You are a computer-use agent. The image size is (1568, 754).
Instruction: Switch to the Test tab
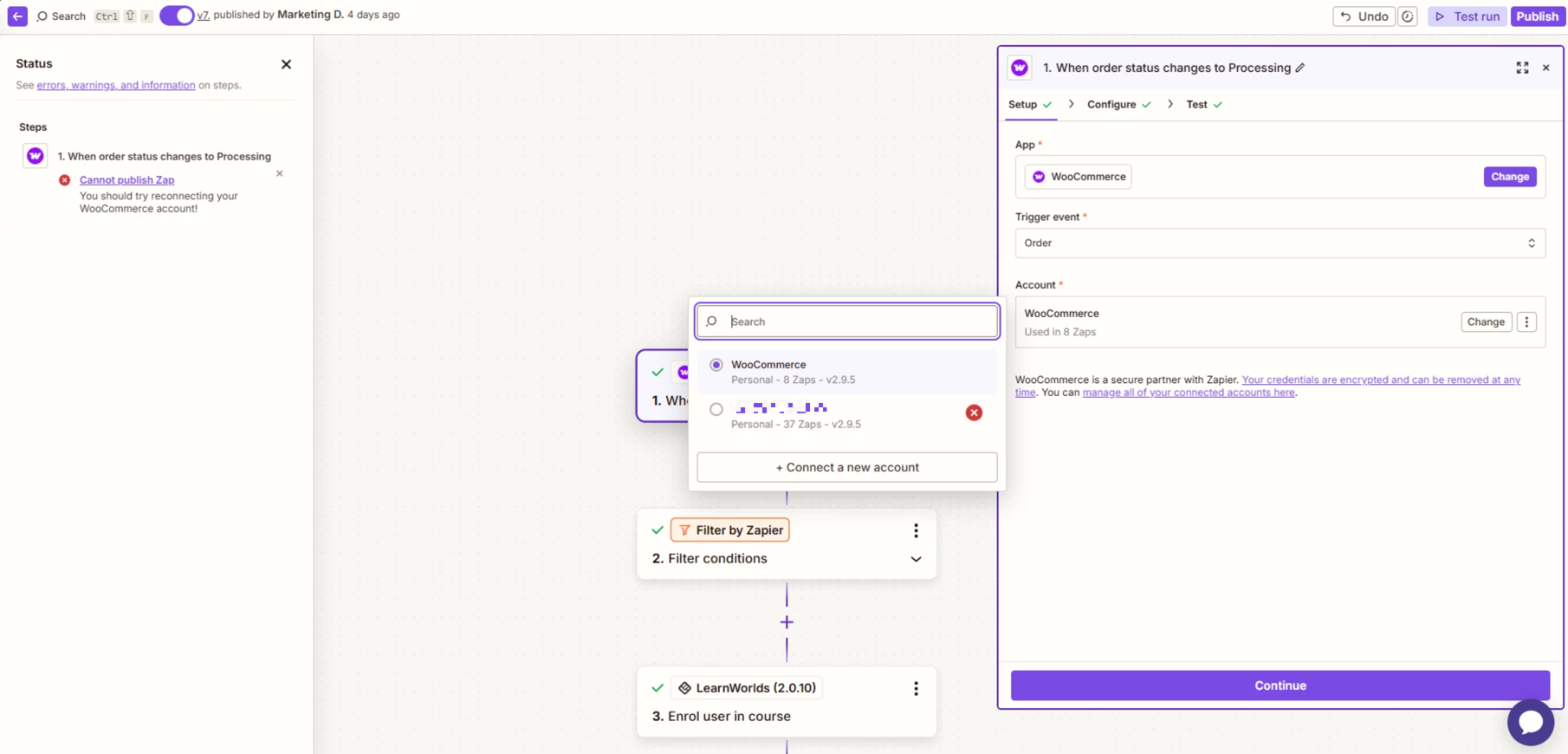pyautogui.click(x=1196, y=105)
